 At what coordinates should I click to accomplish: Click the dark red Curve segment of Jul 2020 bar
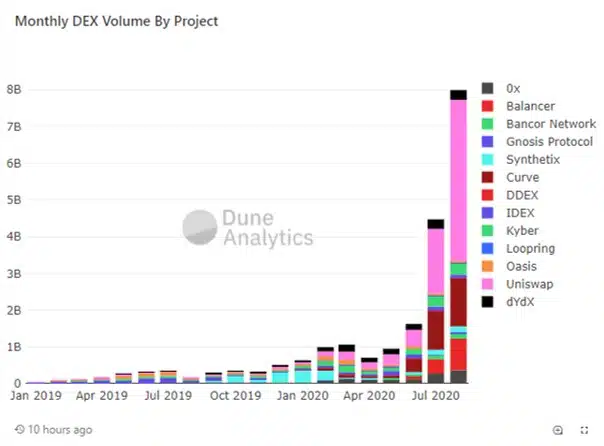[436, 330]
